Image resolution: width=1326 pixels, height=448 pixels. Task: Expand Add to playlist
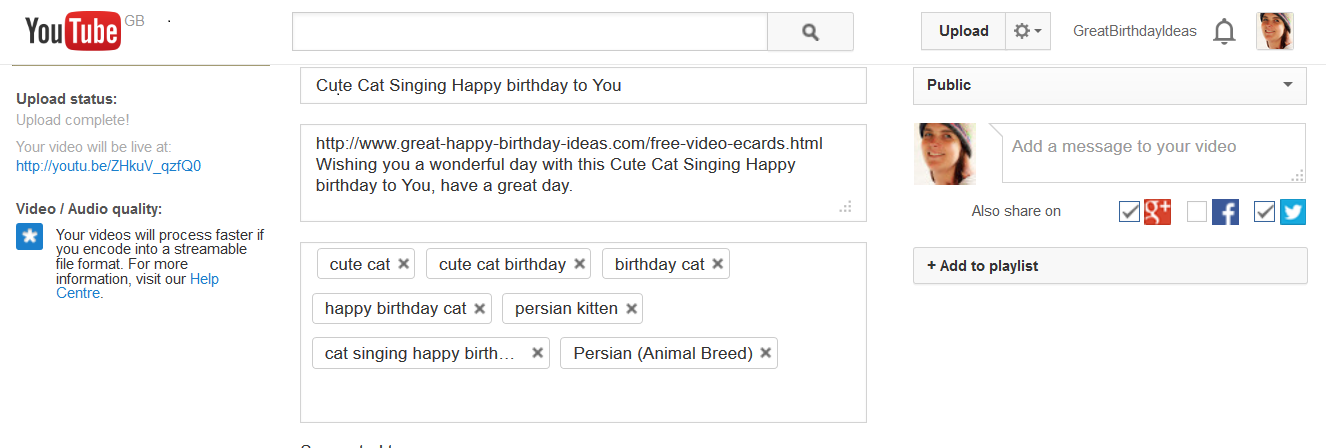(1109, 266)
